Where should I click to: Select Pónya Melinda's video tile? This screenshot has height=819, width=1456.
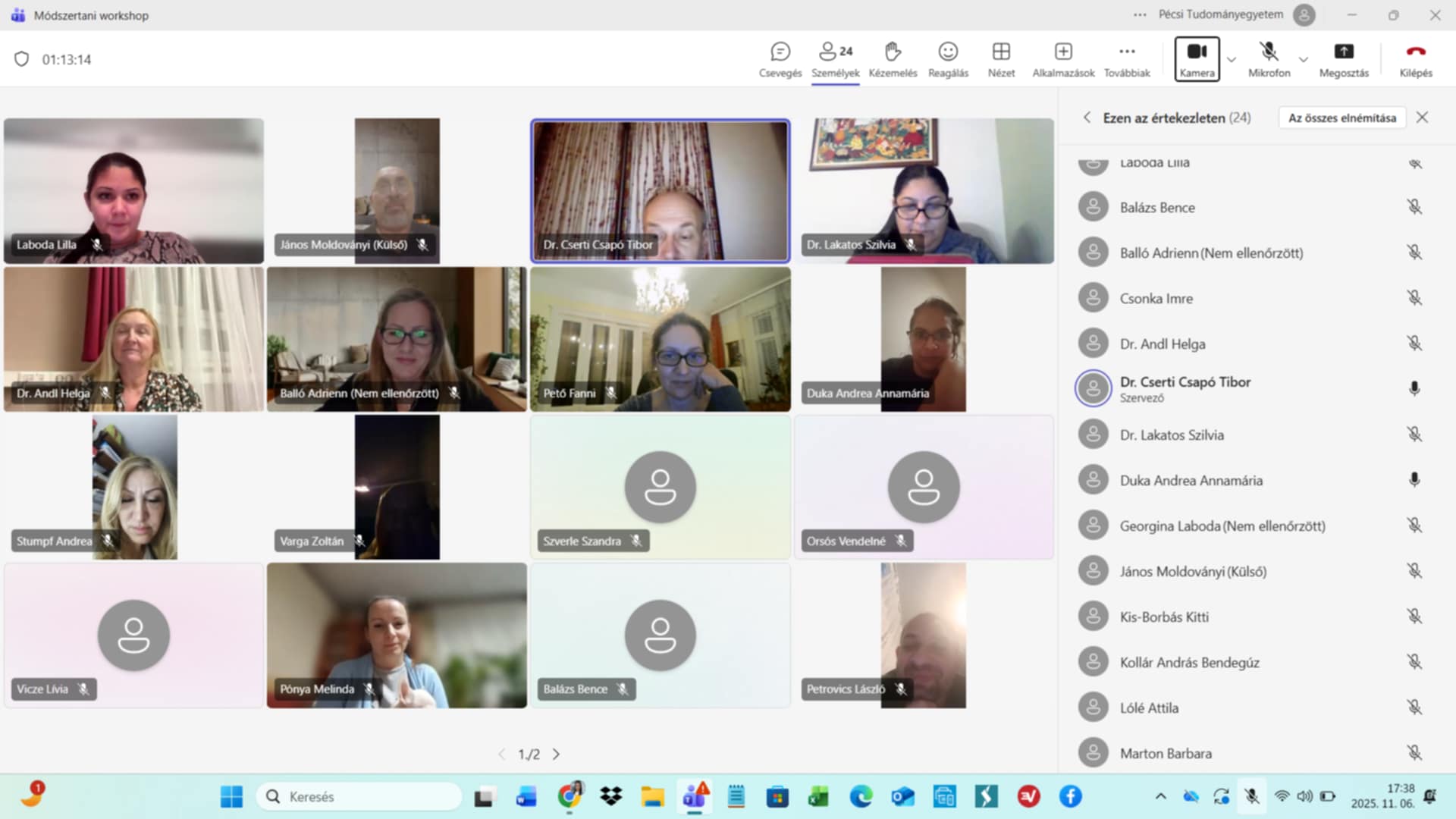click(397, 635)
